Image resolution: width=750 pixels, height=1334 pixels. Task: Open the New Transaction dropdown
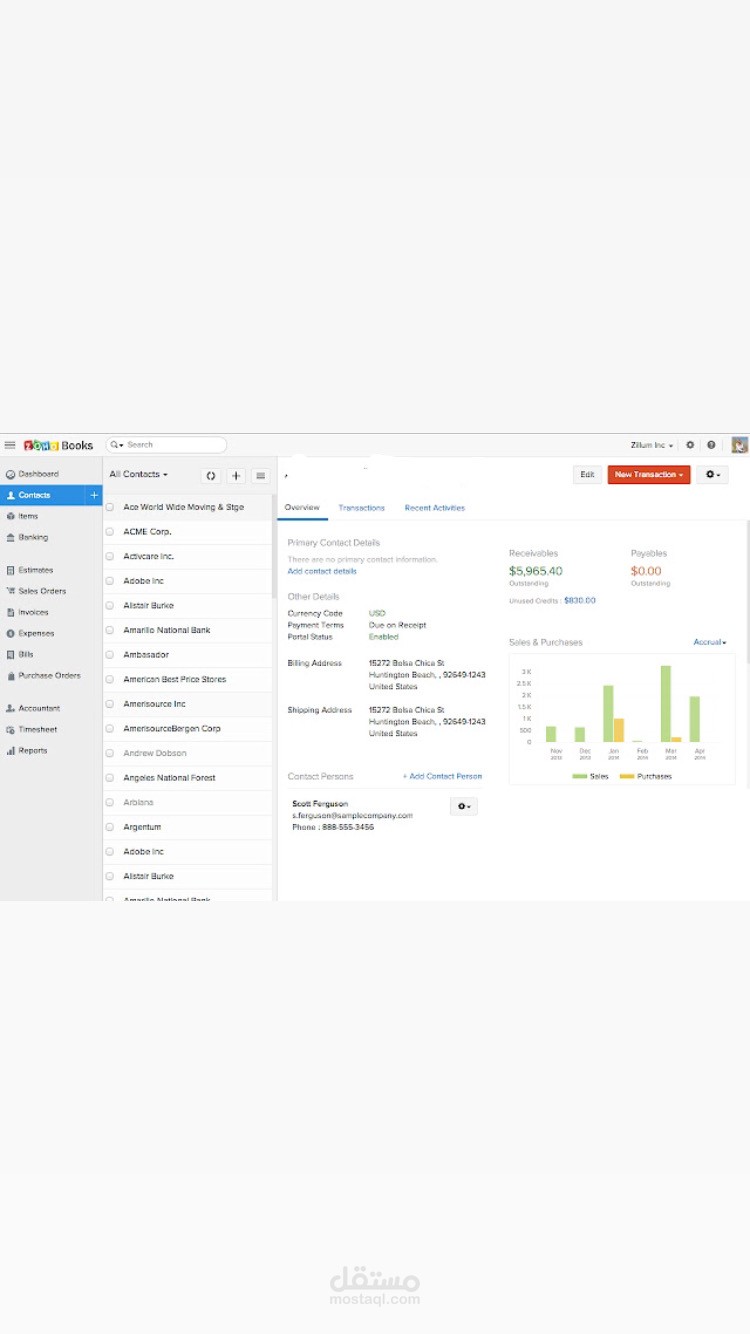(649, 475)
